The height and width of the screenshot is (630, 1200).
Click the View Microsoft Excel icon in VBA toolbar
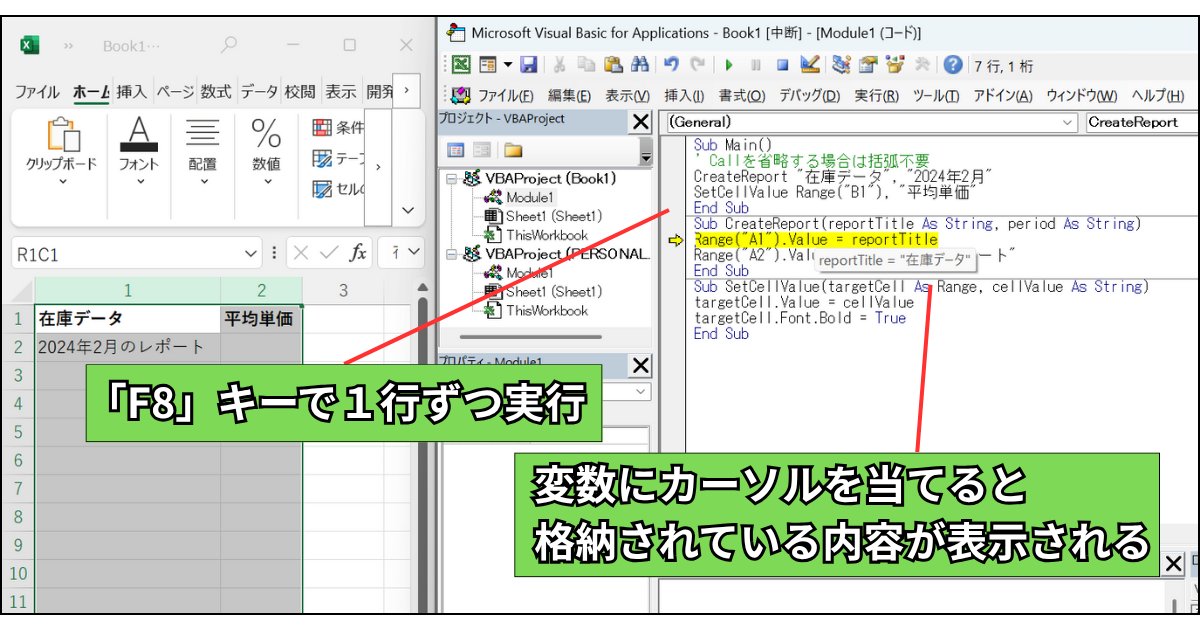[x=461, y=65]
